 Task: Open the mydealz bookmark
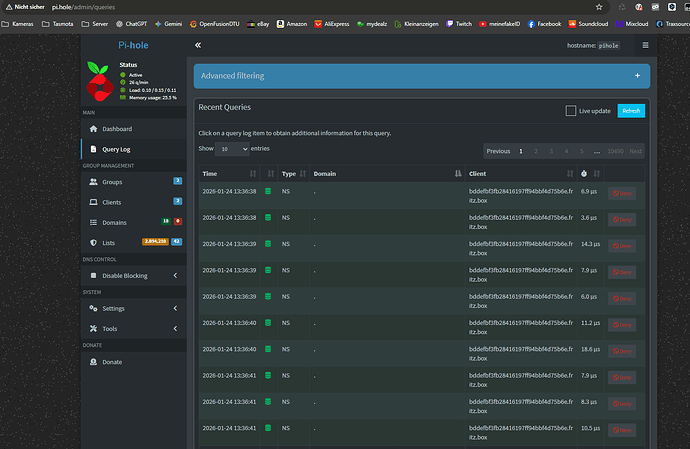tap(372, 24)
